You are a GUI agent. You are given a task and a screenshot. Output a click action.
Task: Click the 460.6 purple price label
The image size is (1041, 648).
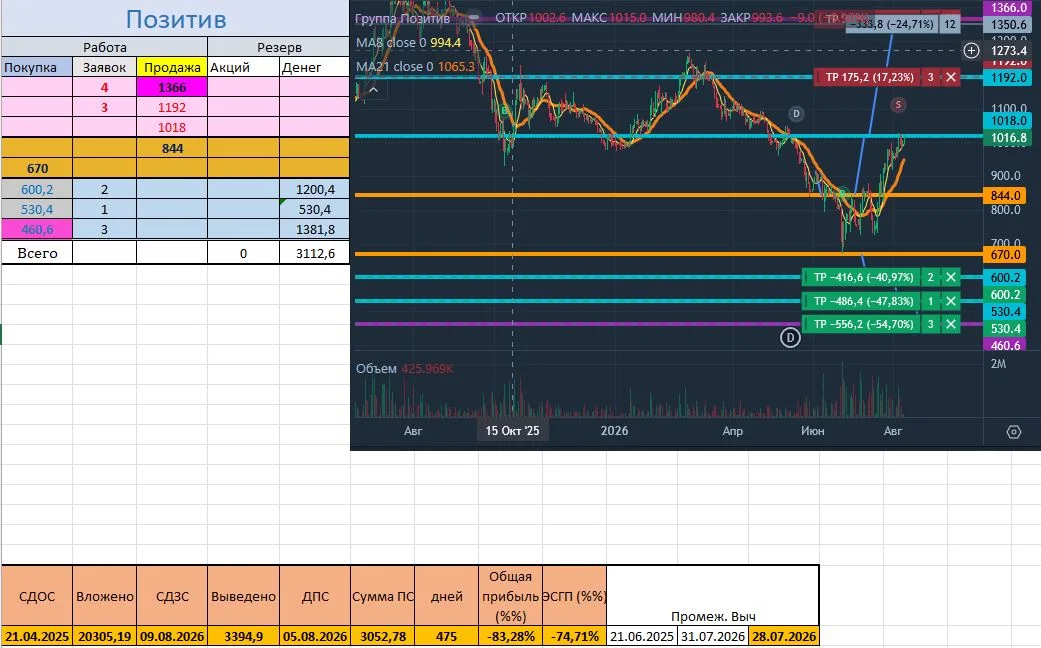1005,345
